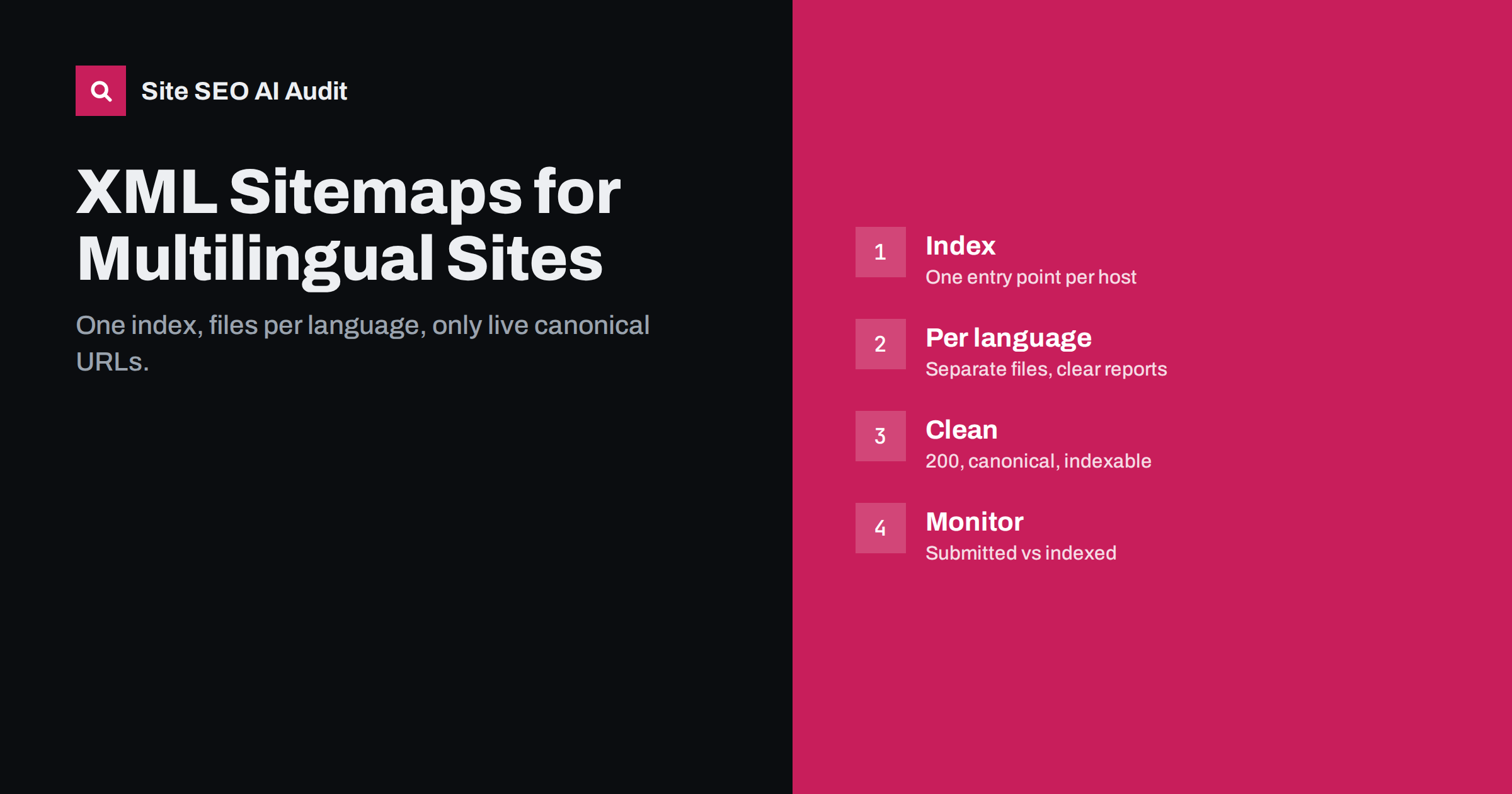Click the 'Site SEO AI Audit' brand text
The height and width of the screenshot is (794, 1512).
pyautogui.click(x=244, y=91)
